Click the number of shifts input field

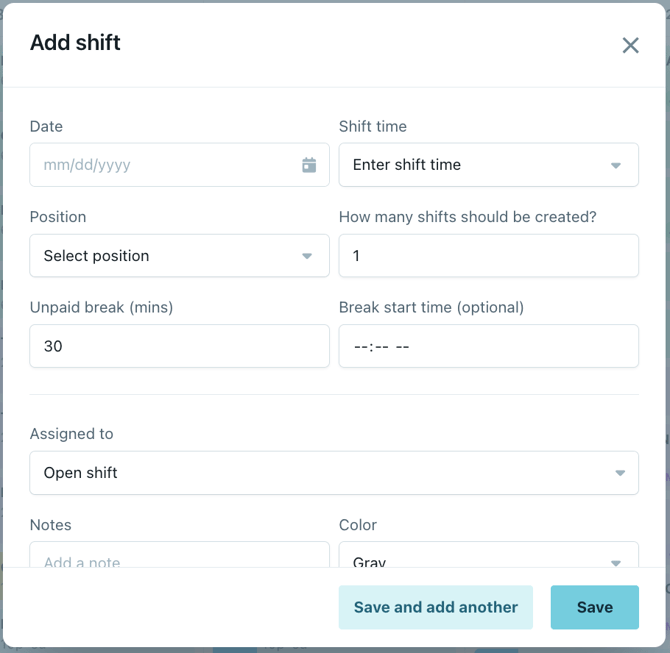(488, 256)
